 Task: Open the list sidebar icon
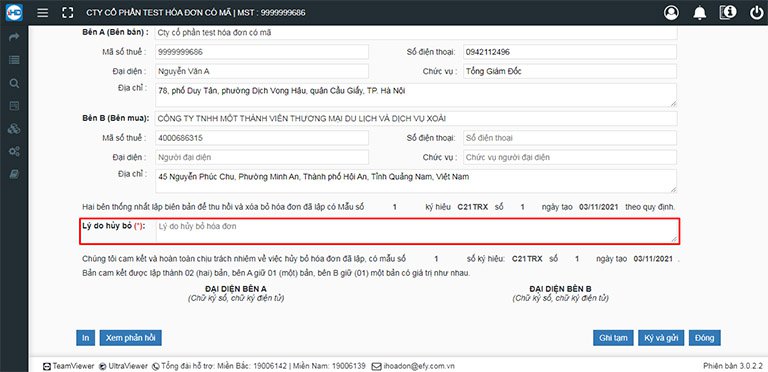14,60
